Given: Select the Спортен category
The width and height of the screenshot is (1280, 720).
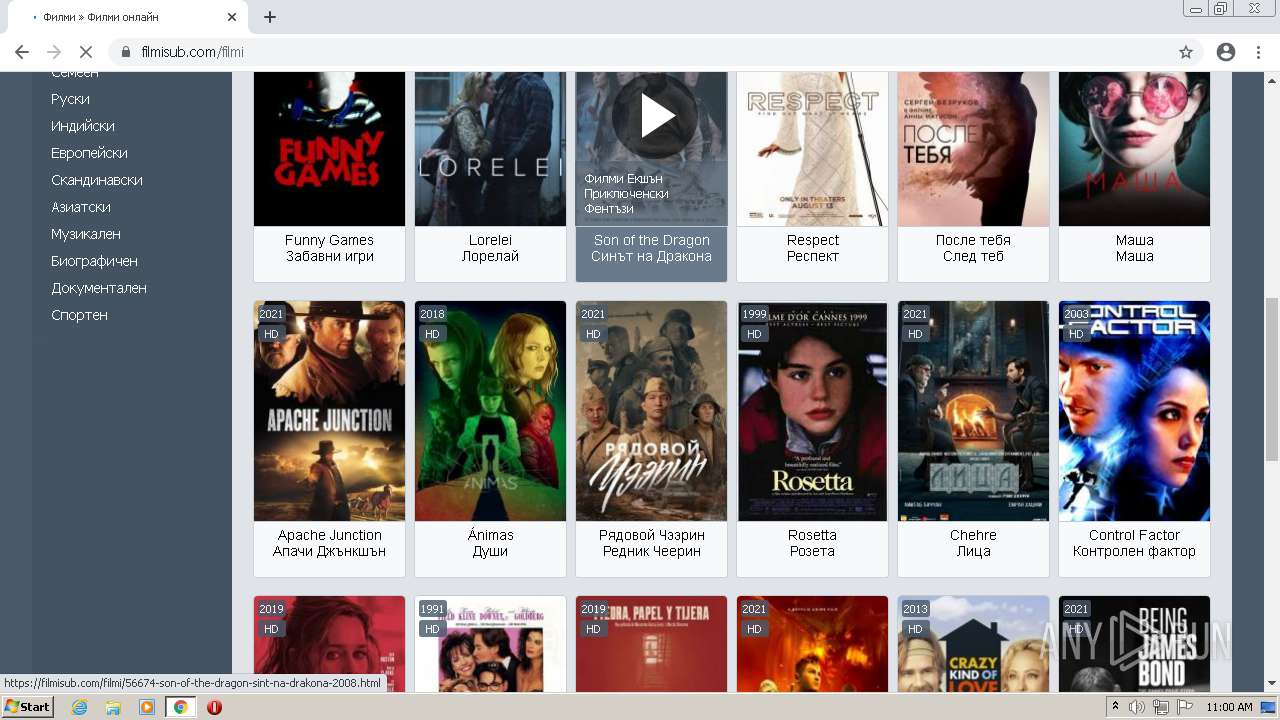Looking at the screenshot, I should coord(79,315).
